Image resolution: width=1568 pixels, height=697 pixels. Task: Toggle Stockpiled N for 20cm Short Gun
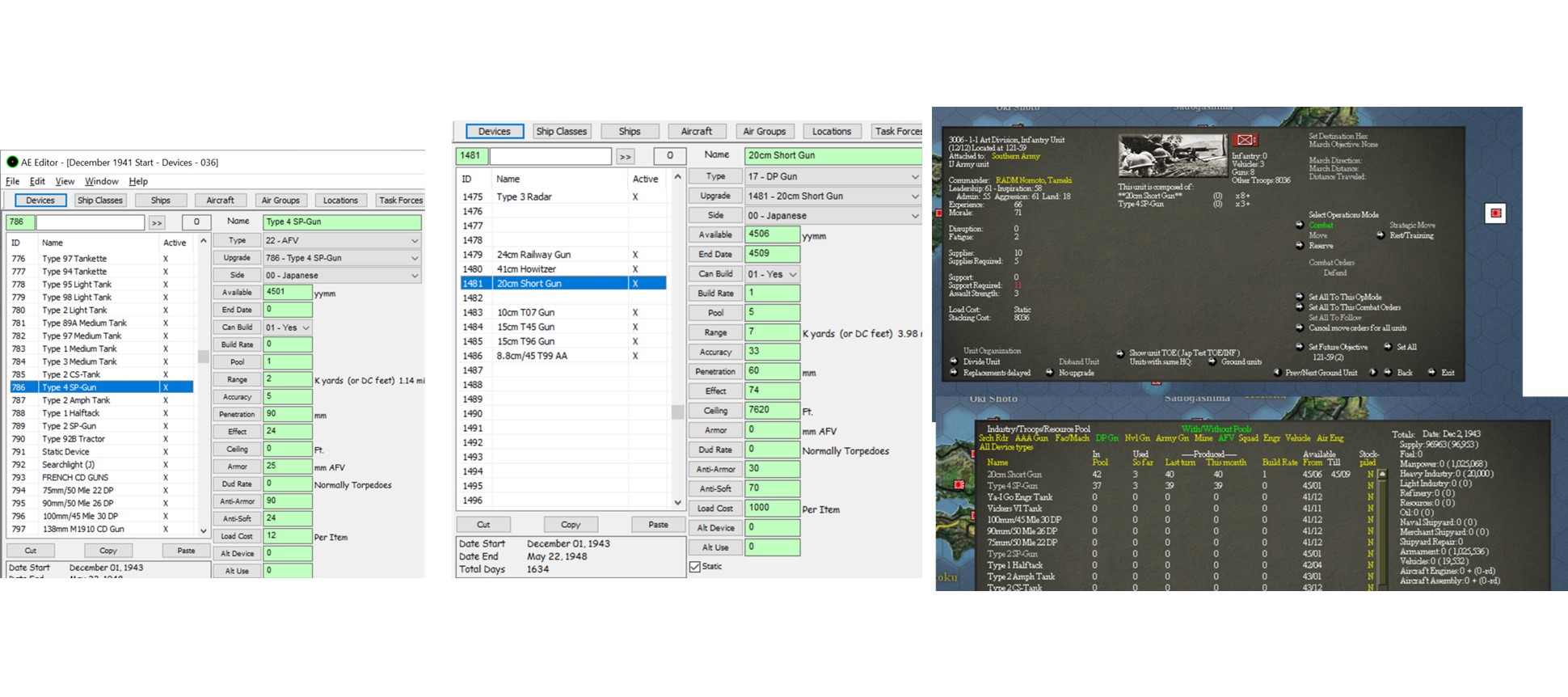click(1370, 475)
